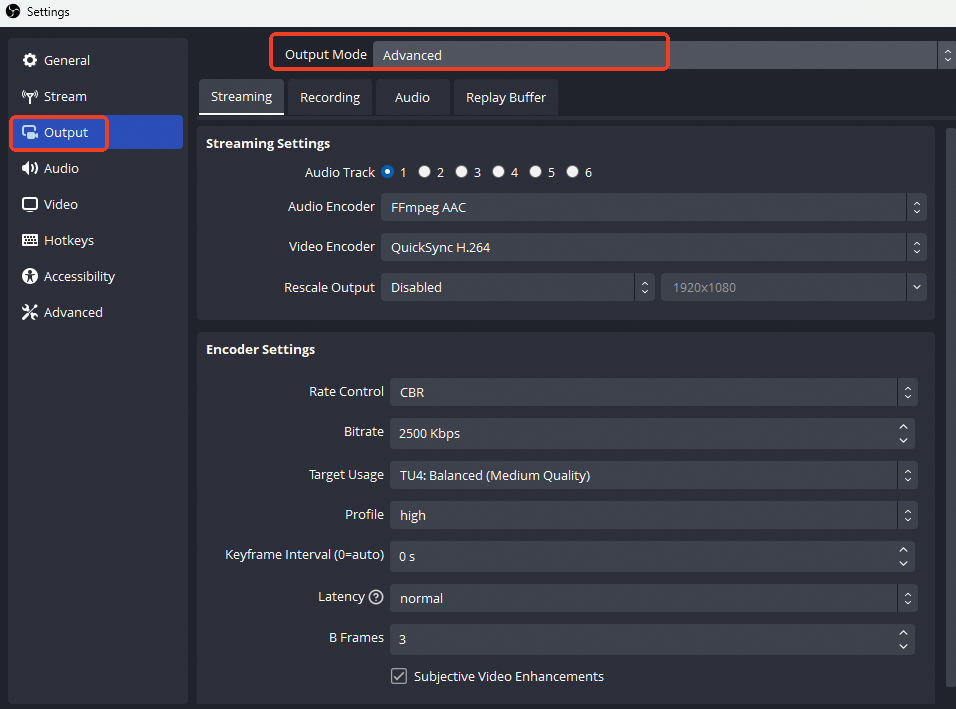Click the Advanced tools icon
Viewport: 956px width, 709px height.
click(29, 312)
